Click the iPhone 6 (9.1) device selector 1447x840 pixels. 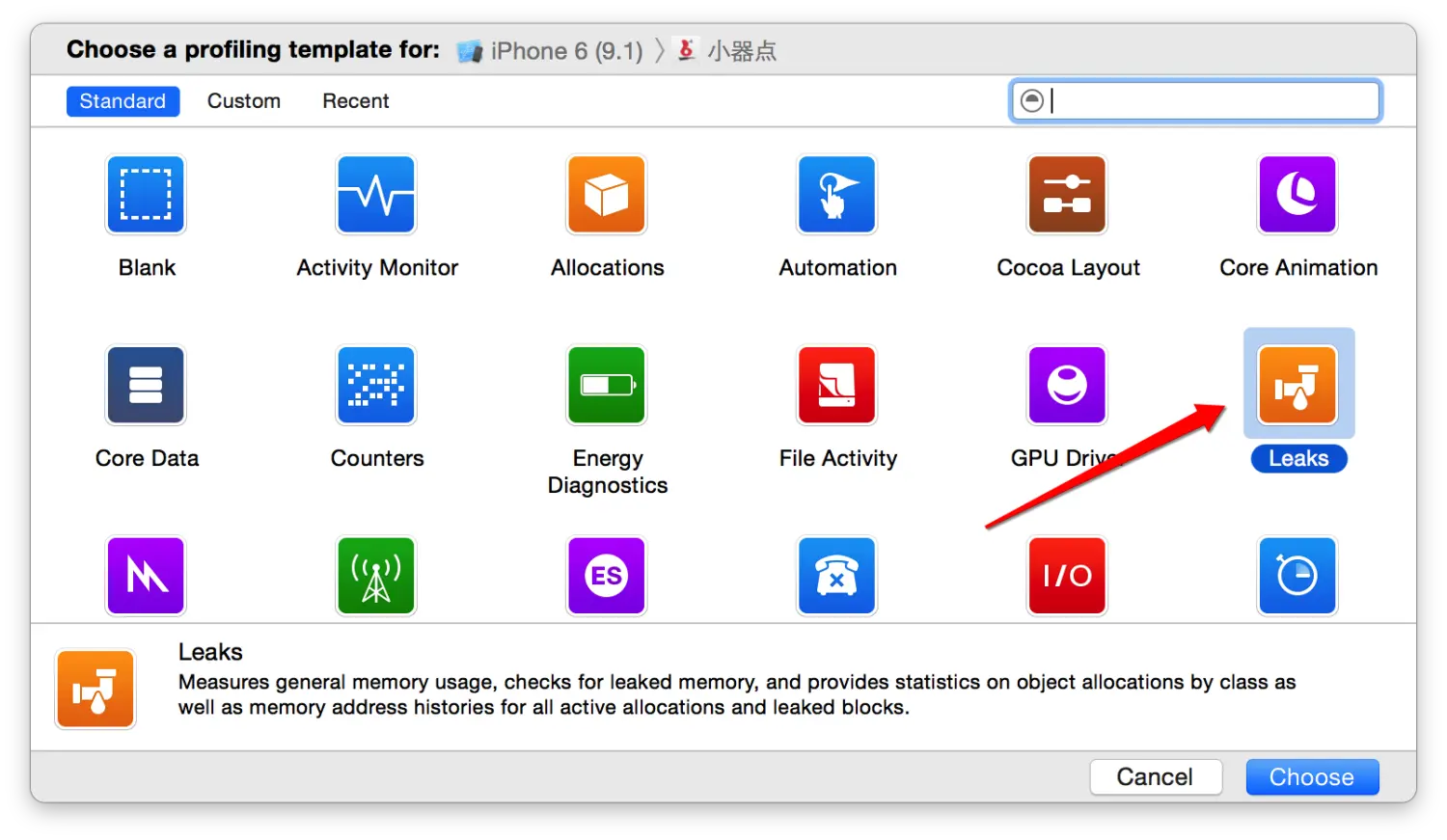pos(550,51)
